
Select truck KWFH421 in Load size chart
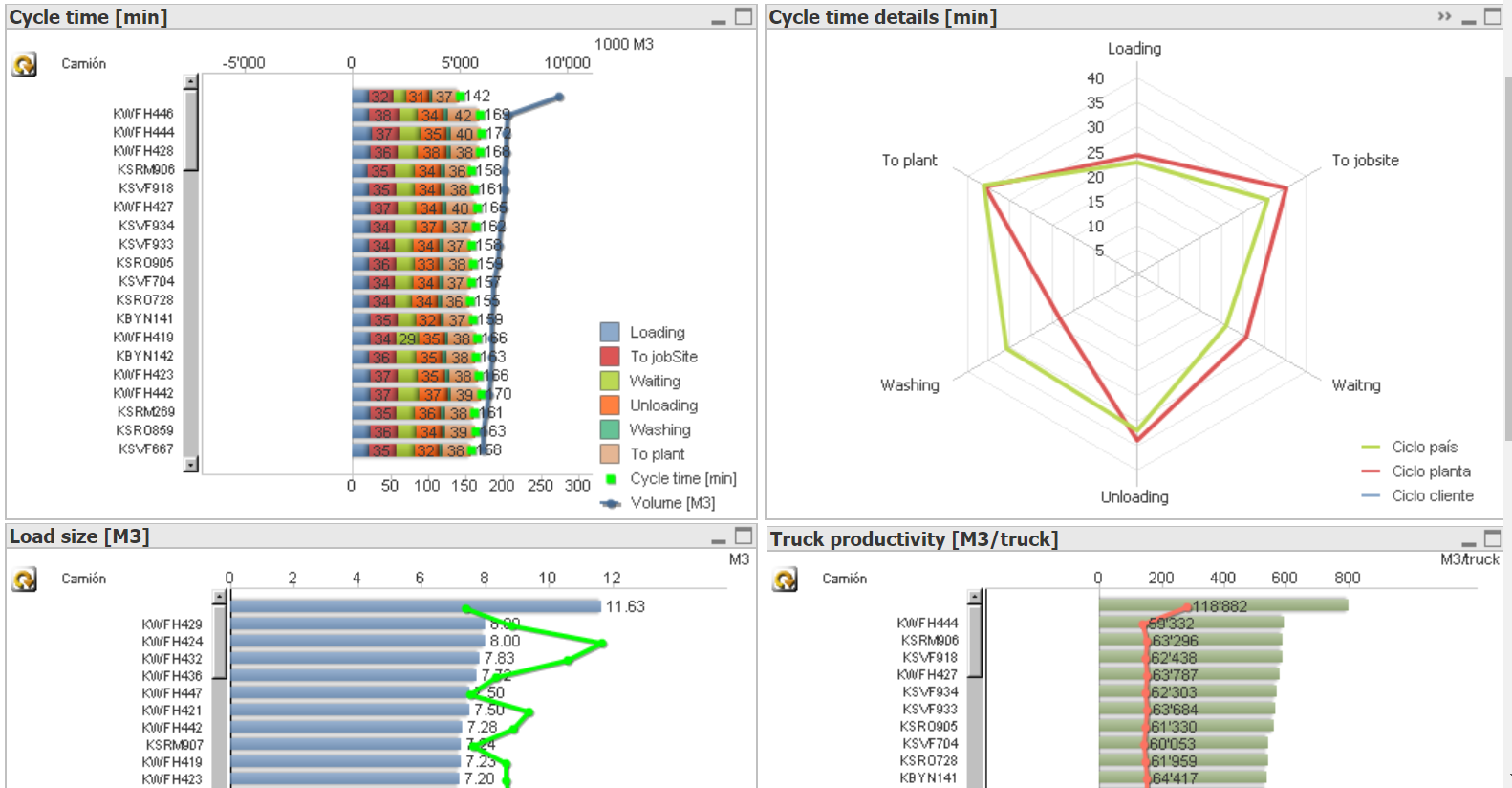coord(172,711)
